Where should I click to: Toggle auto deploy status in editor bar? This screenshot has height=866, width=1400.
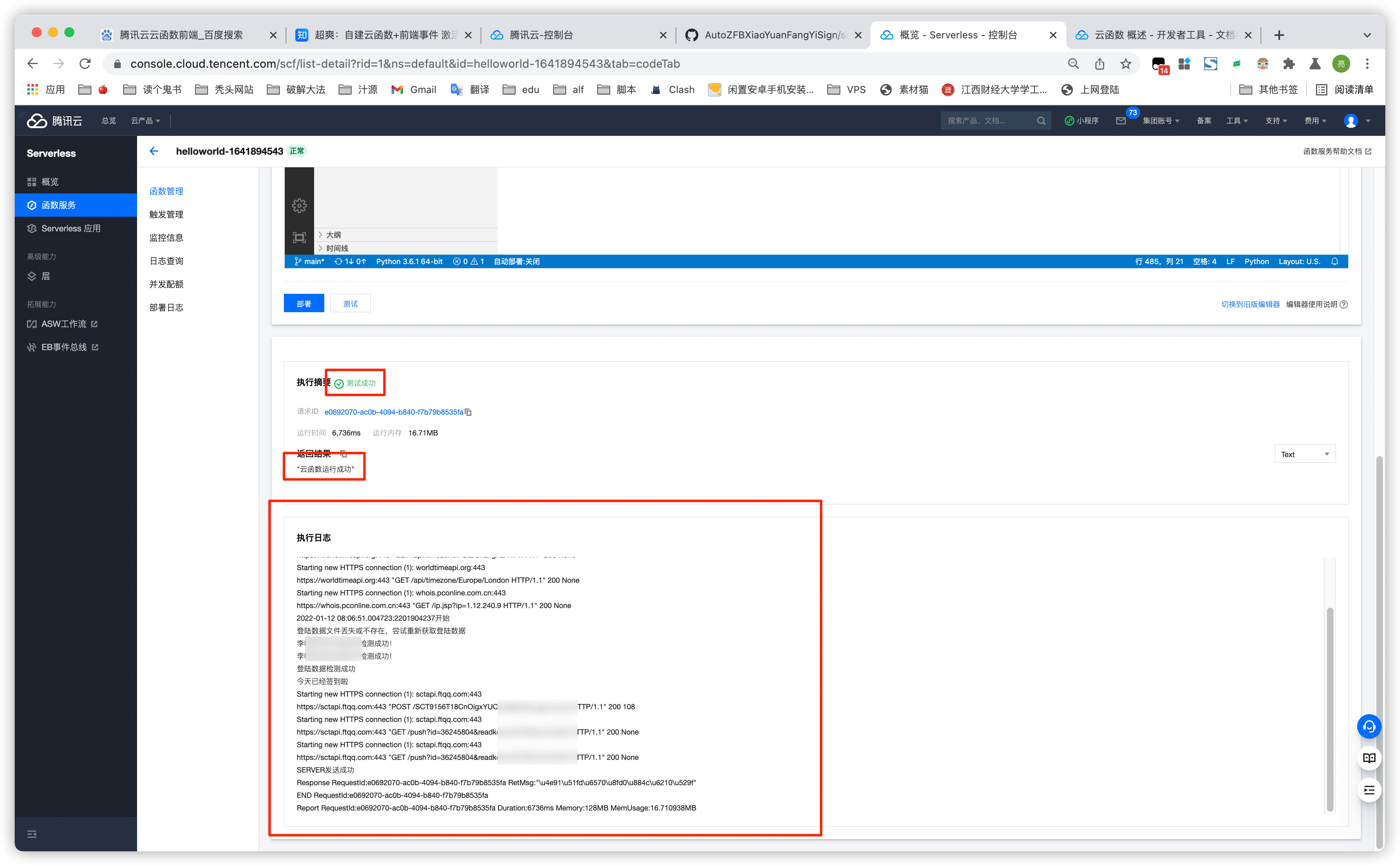click(x=516, y=262)
